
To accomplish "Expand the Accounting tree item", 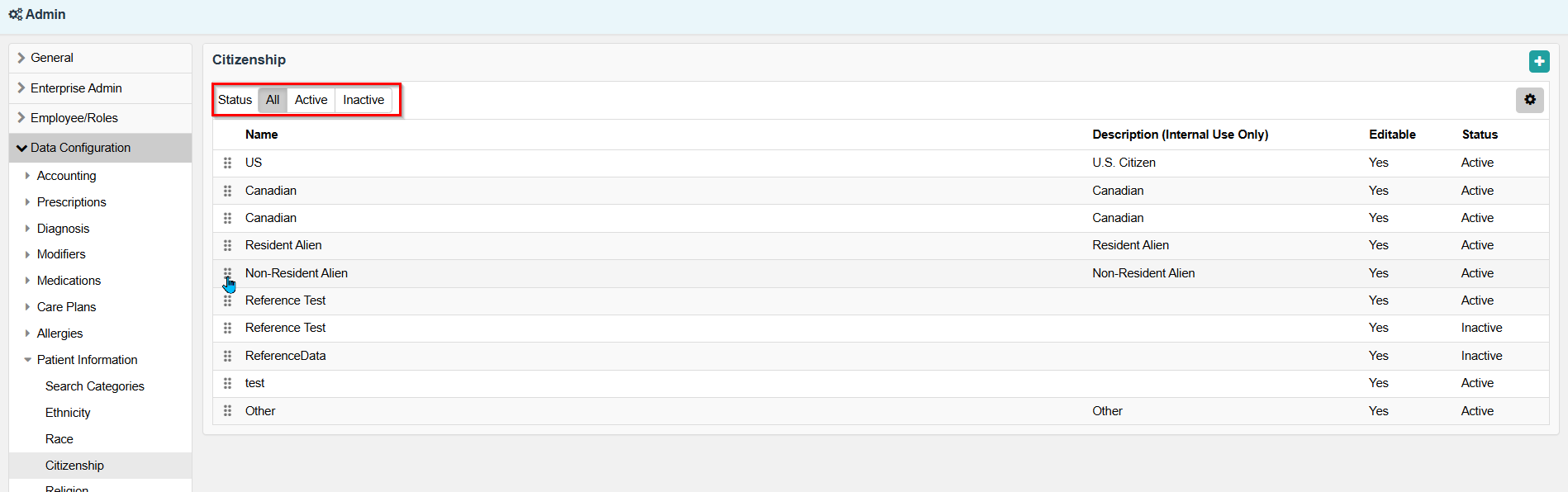I will tap(66, 176).
